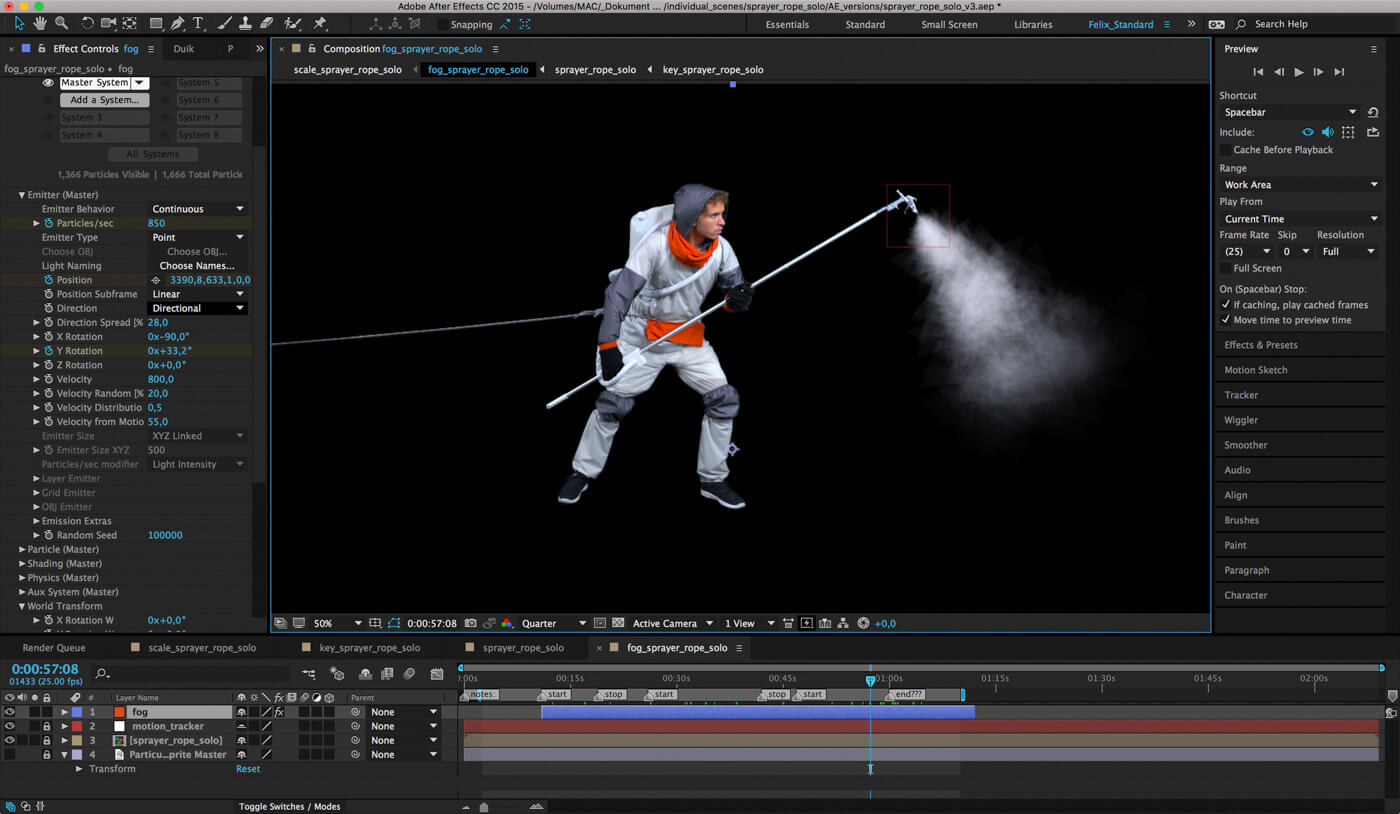Switch to the Render Queue tab
The image size is (1400, 814).
54,648
